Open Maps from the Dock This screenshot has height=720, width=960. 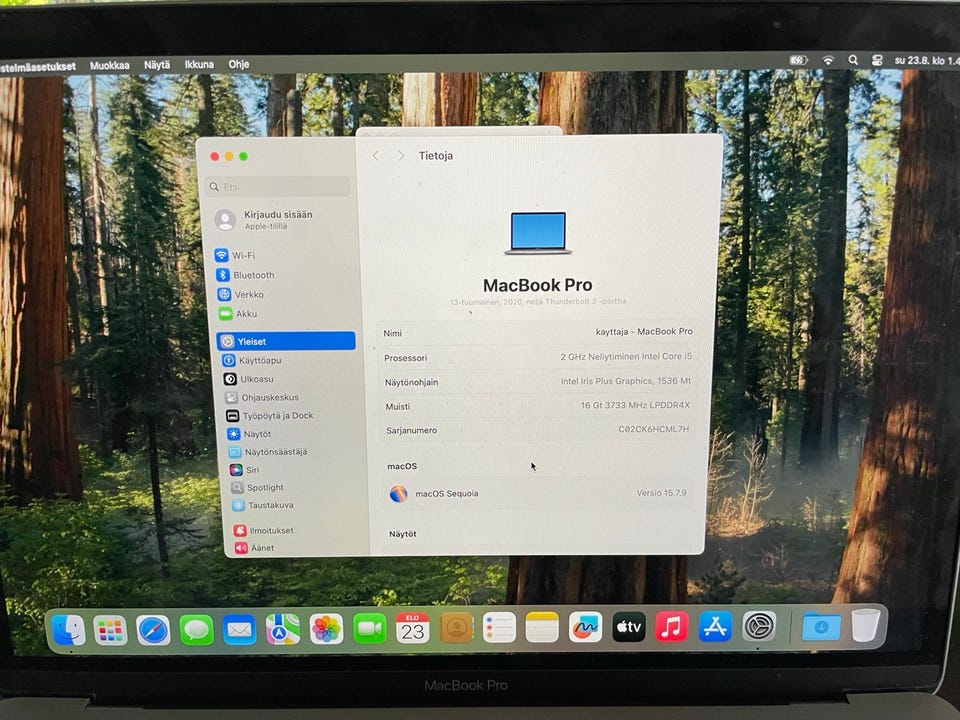[x=283, y=629]
